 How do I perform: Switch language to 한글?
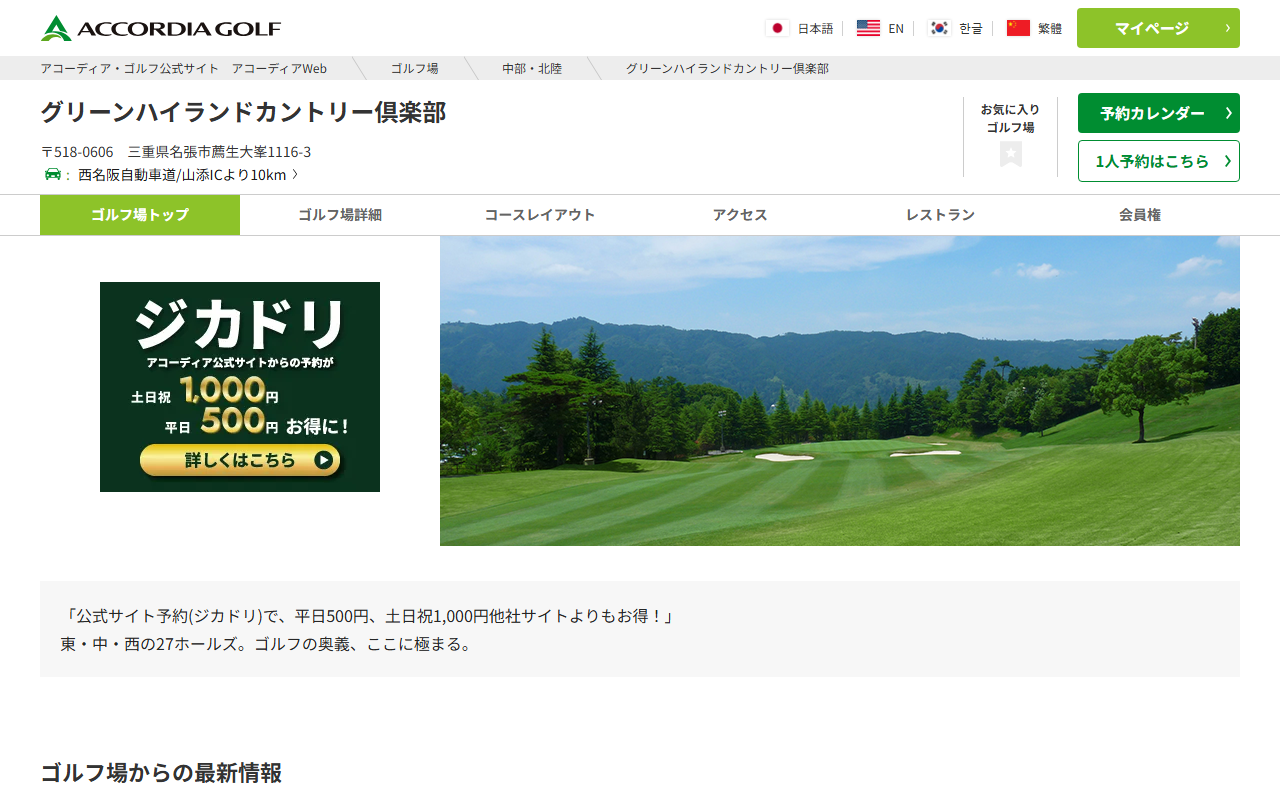[971, 28]
